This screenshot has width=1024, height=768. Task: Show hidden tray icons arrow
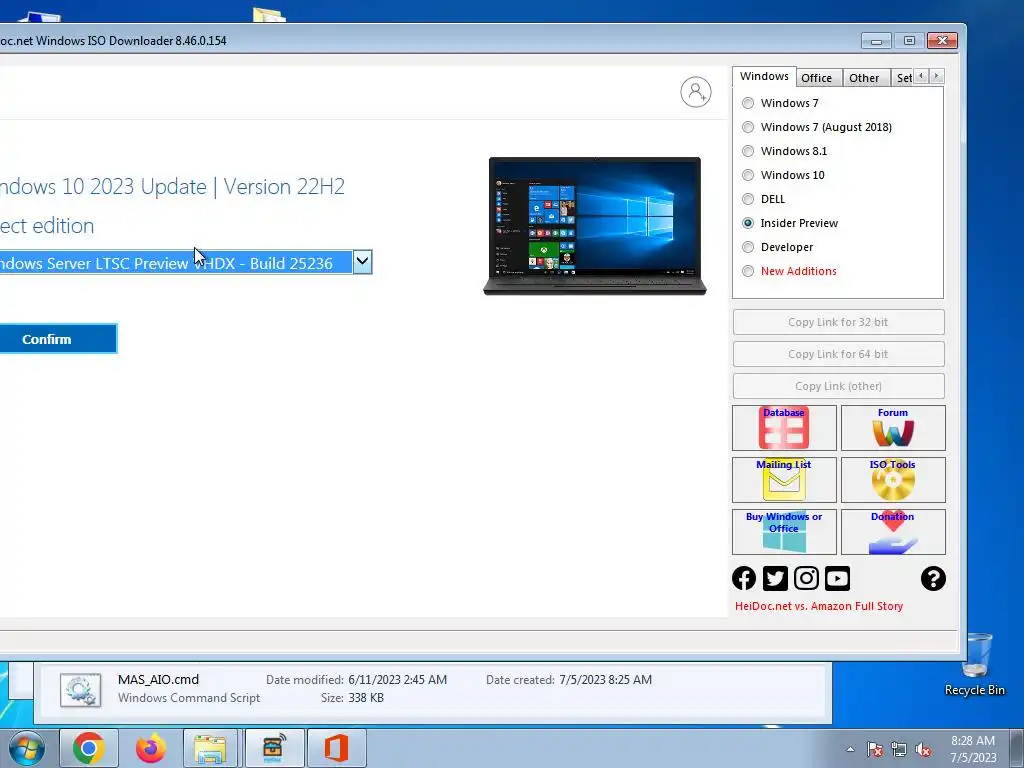click(850, 749)
